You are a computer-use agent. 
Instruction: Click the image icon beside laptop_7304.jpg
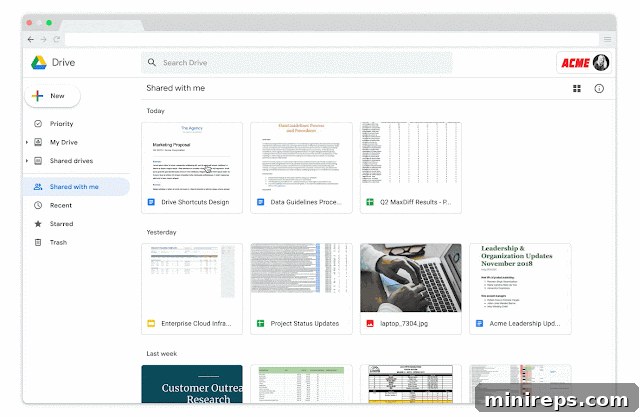pos(370,324)
